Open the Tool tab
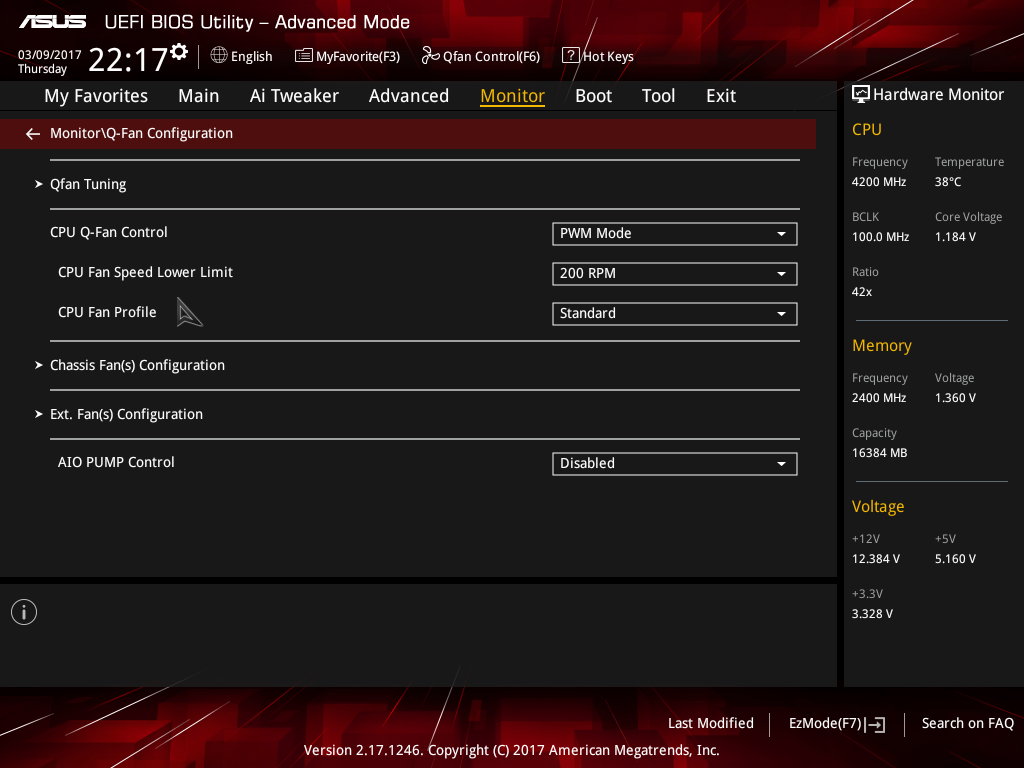Screen dimensions: 1024x768 [x=658, y=96]
